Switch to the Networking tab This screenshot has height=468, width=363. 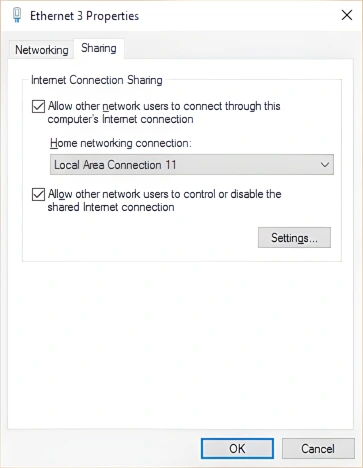42,50
